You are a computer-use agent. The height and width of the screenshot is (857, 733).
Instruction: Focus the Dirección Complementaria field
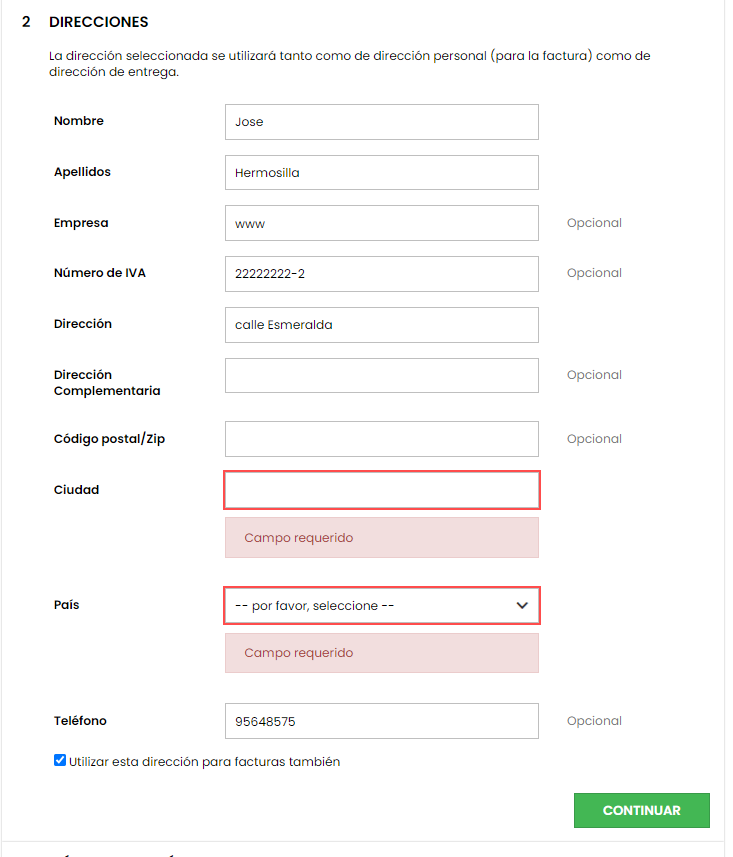coord(381,375)
